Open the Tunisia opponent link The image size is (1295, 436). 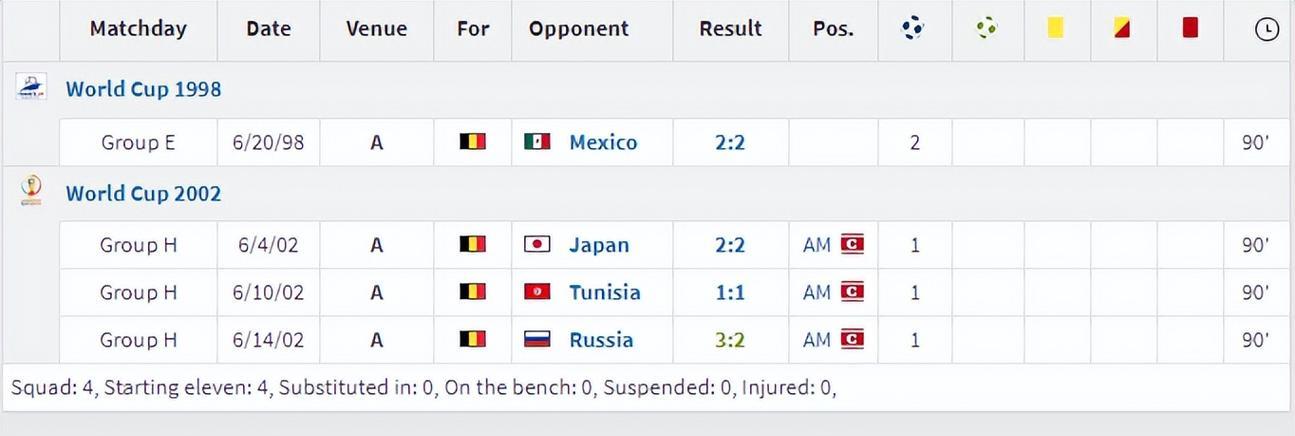605,292
